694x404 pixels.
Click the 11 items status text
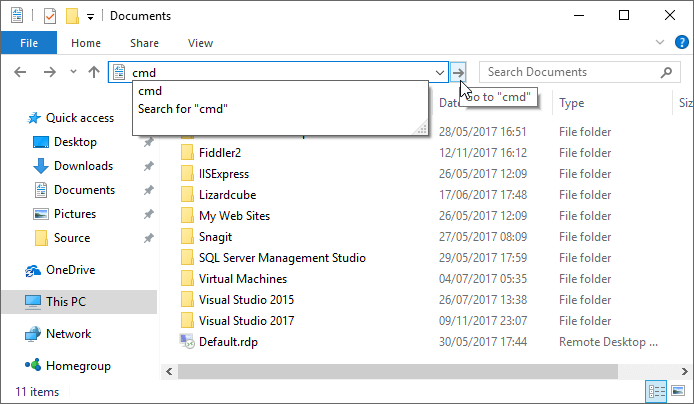tap(37, 392)
